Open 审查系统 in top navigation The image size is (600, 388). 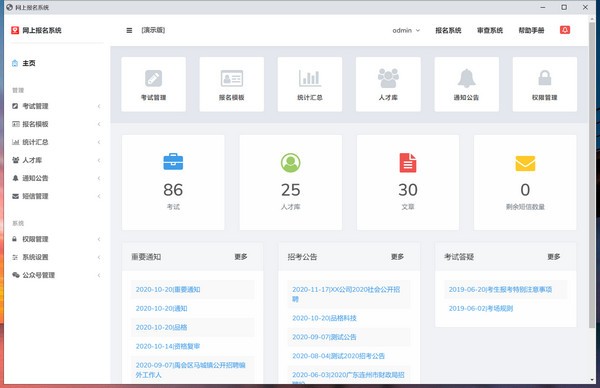click(490, 30)
